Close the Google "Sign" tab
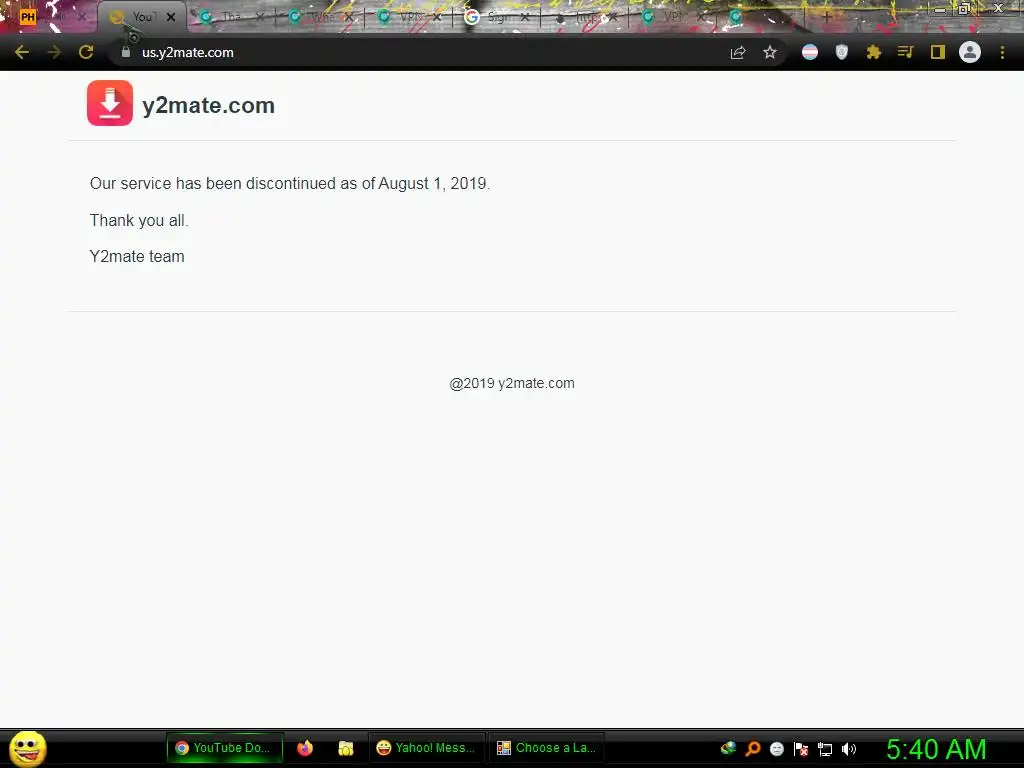The width and height of the screenshot is (1024, 768). 525,17
